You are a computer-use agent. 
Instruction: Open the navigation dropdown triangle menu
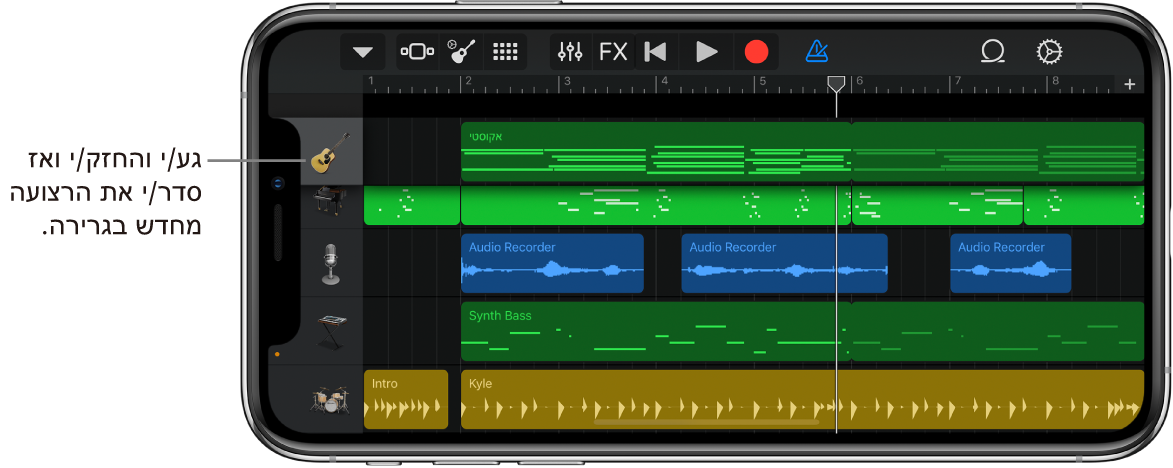pos(362,52)
